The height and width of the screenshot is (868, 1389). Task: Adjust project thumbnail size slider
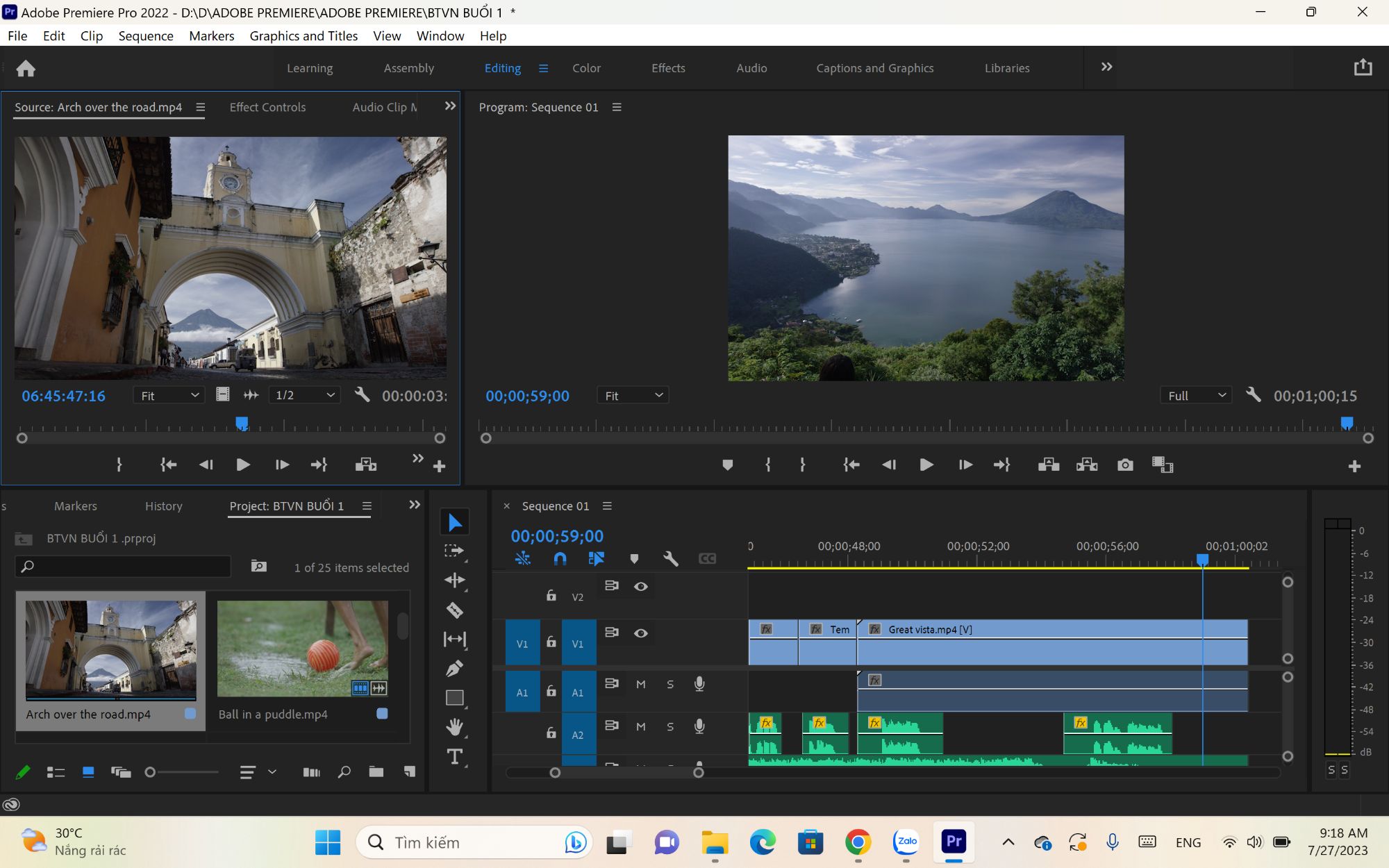pos(183,771)
